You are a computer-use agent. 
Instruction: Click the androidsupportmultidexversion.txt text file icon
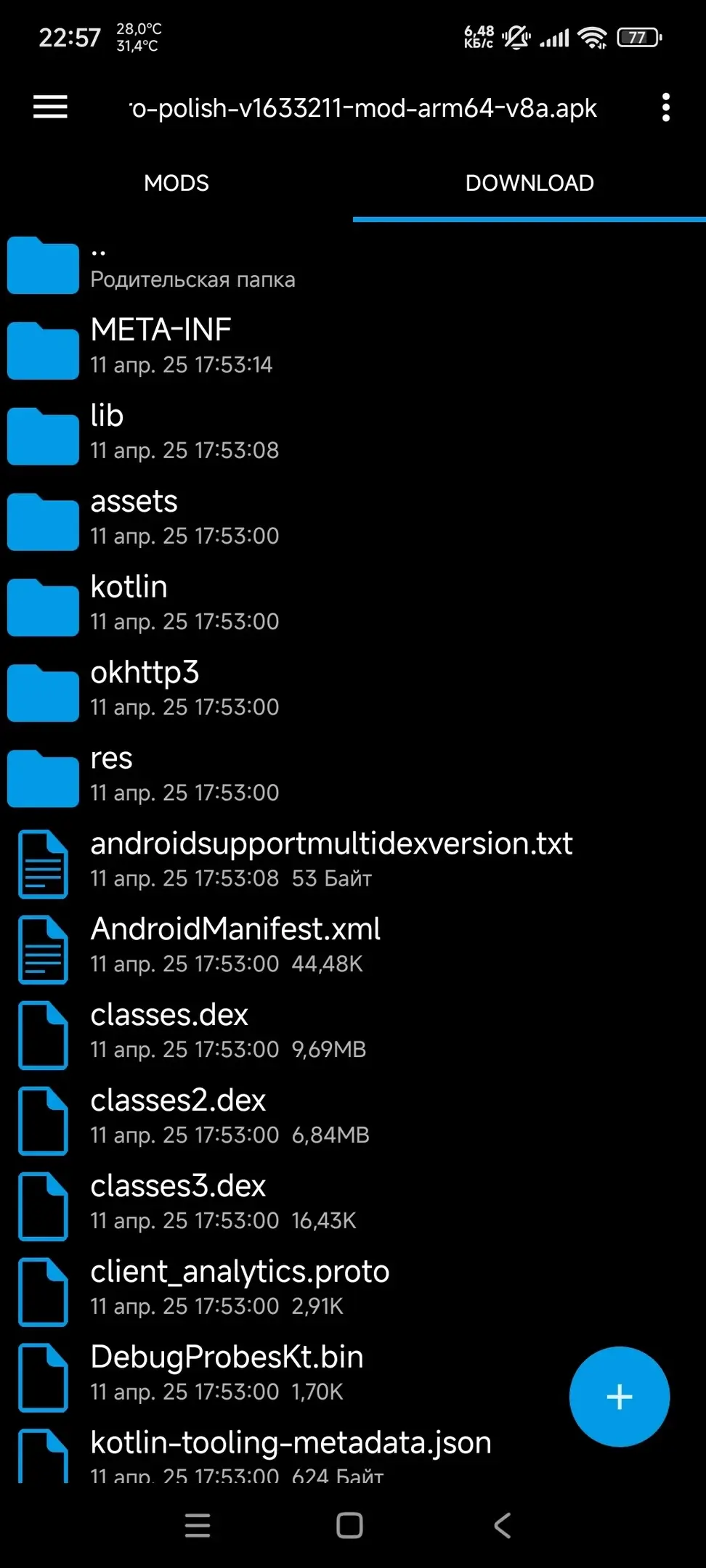(x=43, y=864)
